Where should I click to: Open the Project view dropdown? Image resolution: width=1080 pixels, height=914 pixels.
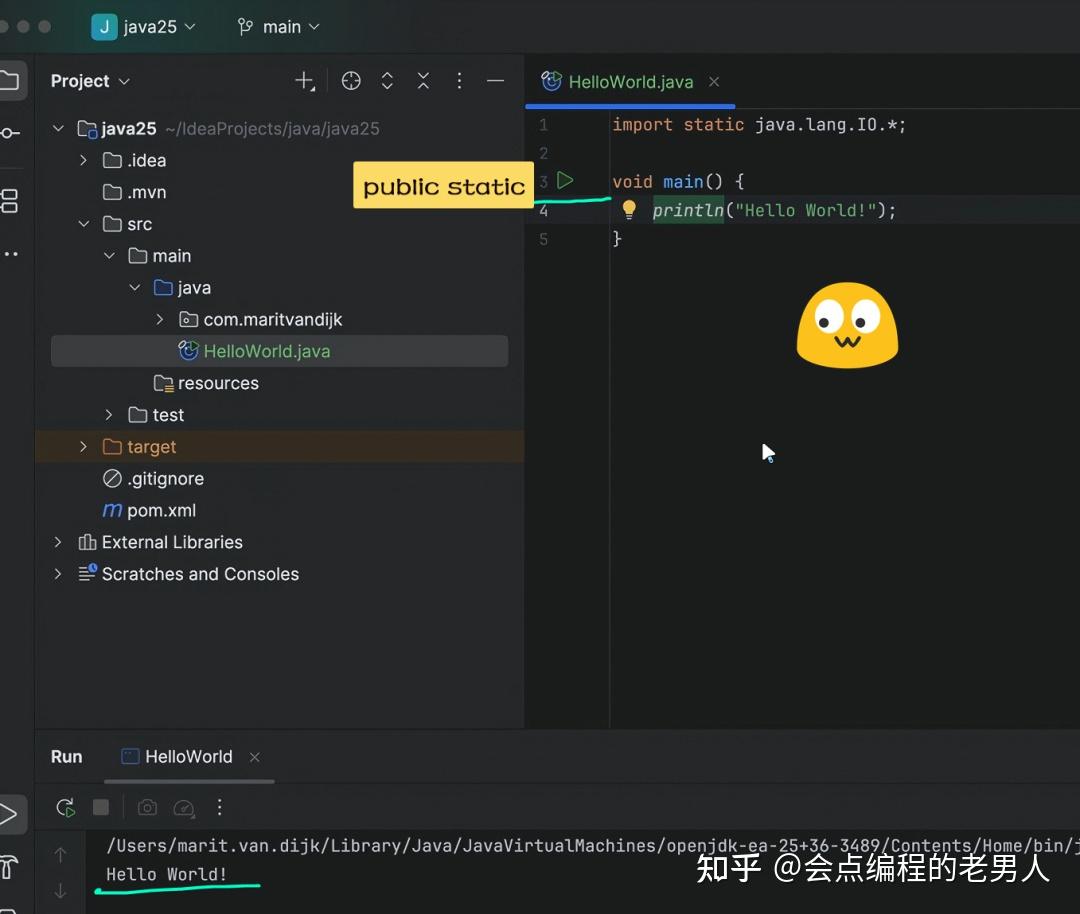pyautogui.click(x=90, y=81)
